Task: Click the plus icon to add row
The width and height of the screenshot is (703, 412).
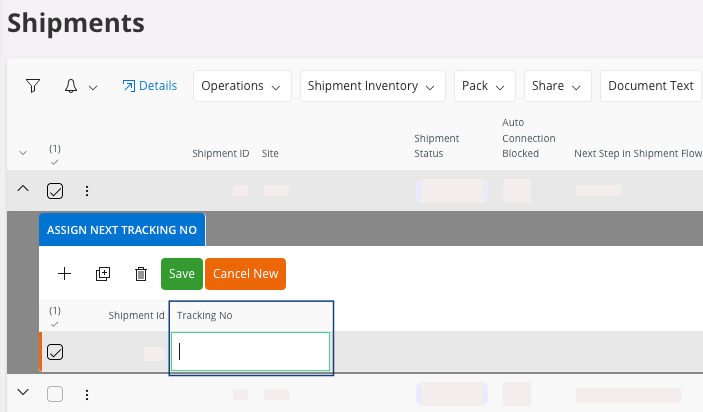Action: point(64,273)
